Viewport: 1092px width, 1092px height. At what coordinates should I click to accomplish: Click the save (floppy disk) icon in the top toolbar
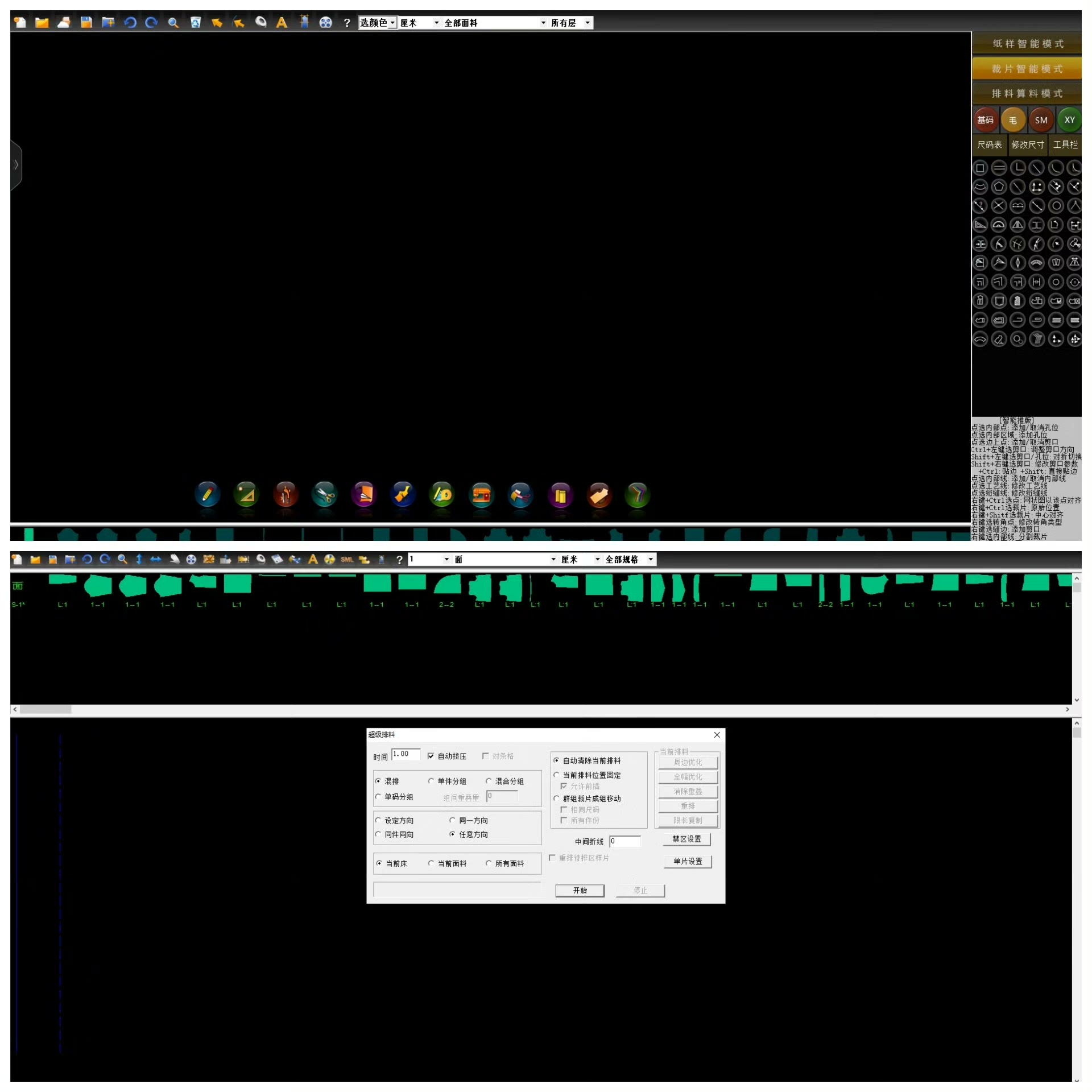(x=86, y=23)
